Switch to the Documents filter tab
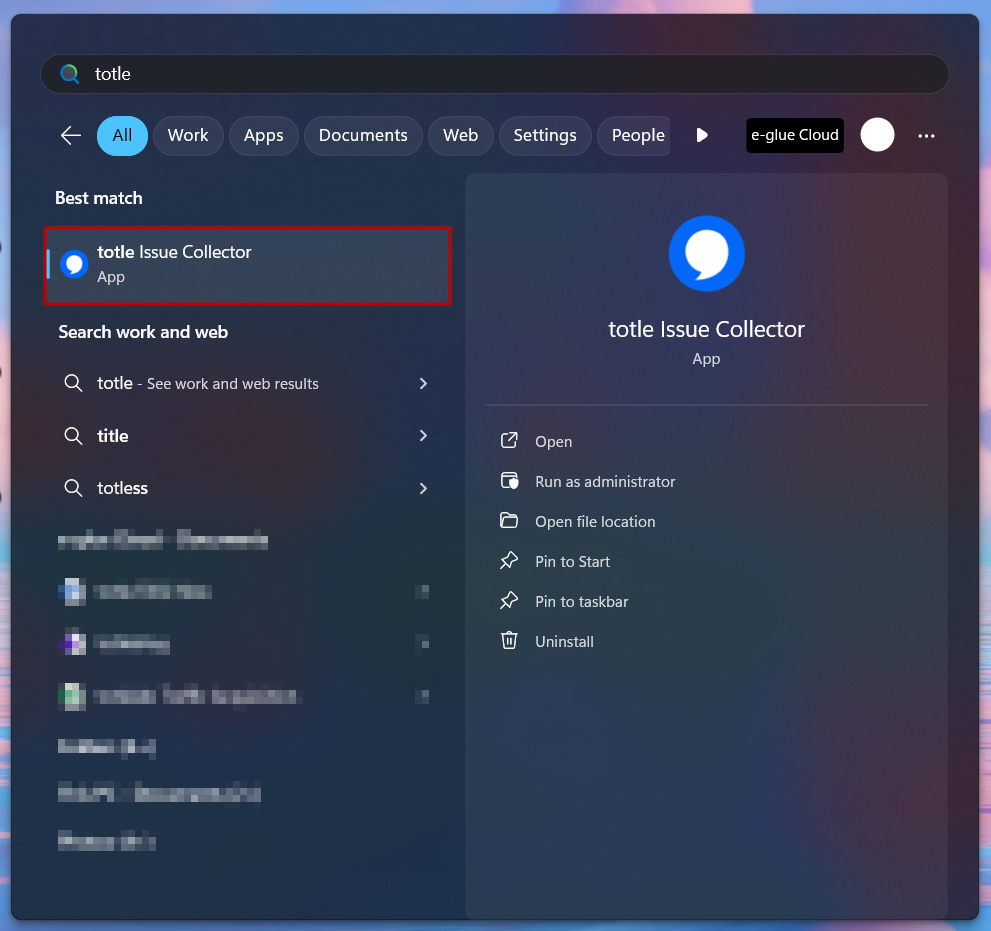991x931 pixels. pyautogui.click(x=363, y=135)
